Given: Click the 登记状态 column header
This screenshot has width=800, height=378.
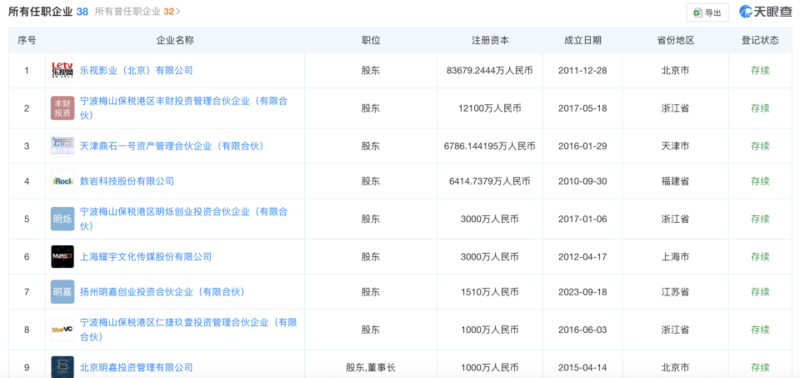Looking at the screenshot, I should (760, 40).
